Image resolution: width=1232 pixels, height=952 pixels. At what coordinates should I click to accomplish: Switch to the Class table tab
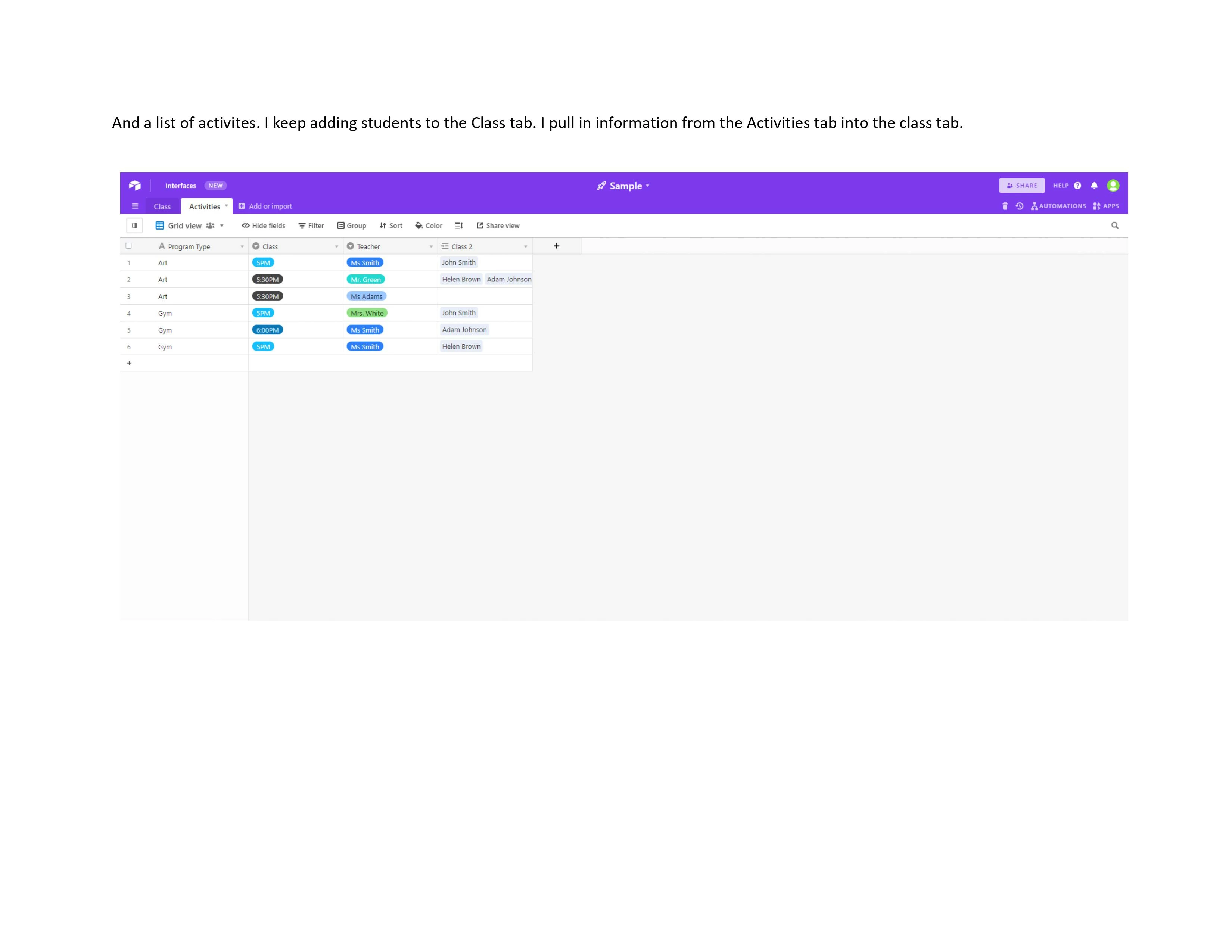pos(162,206)
